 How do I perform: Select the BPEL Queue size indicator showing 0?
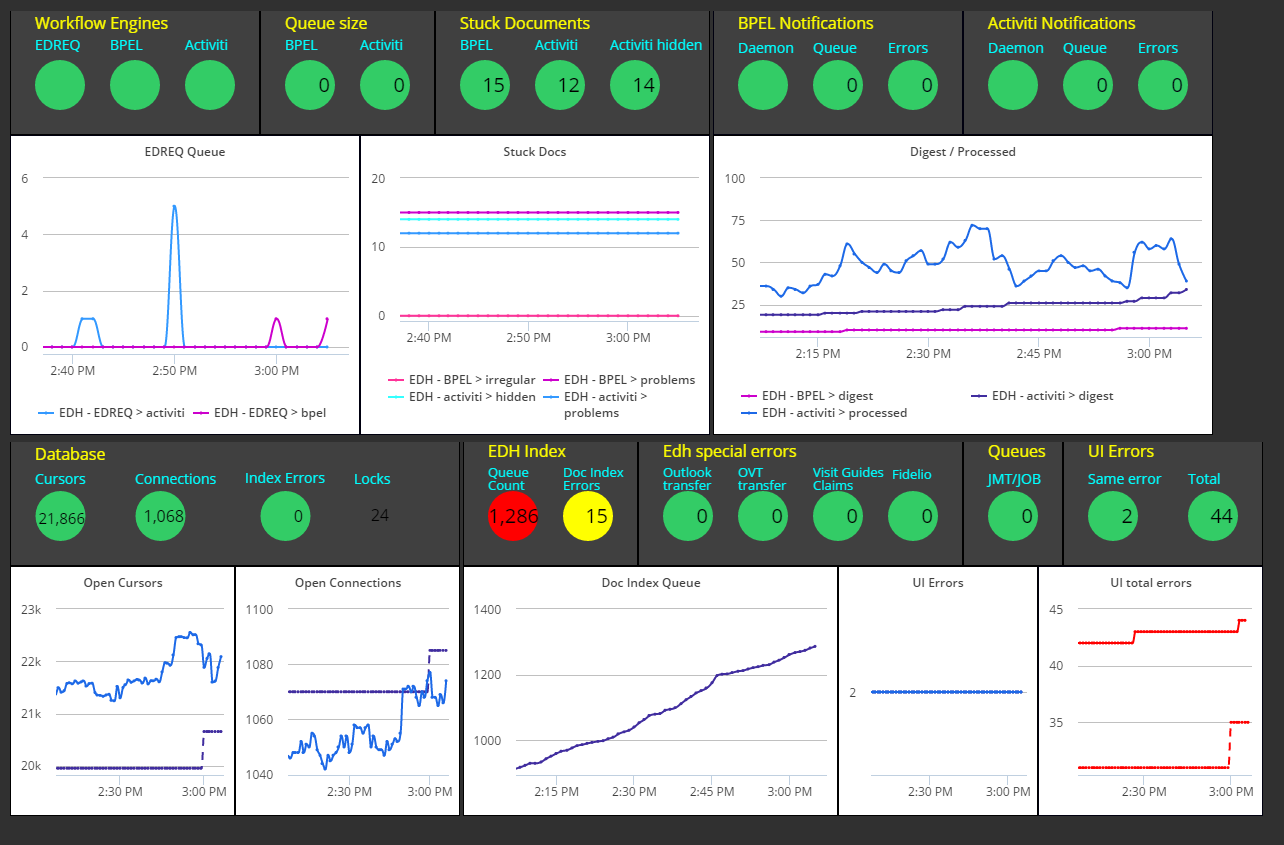[310, 85]
